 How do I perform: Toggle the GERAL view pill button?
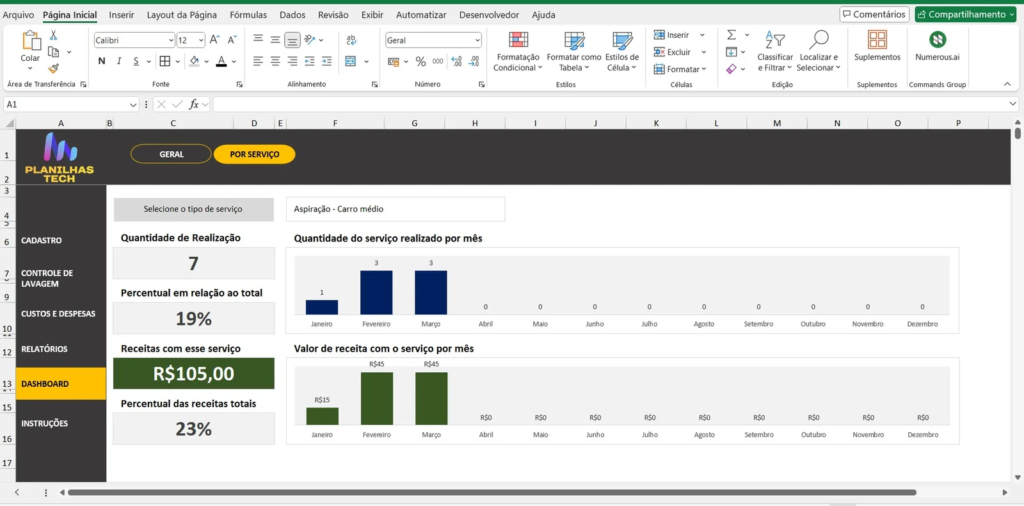click(171, 154)
